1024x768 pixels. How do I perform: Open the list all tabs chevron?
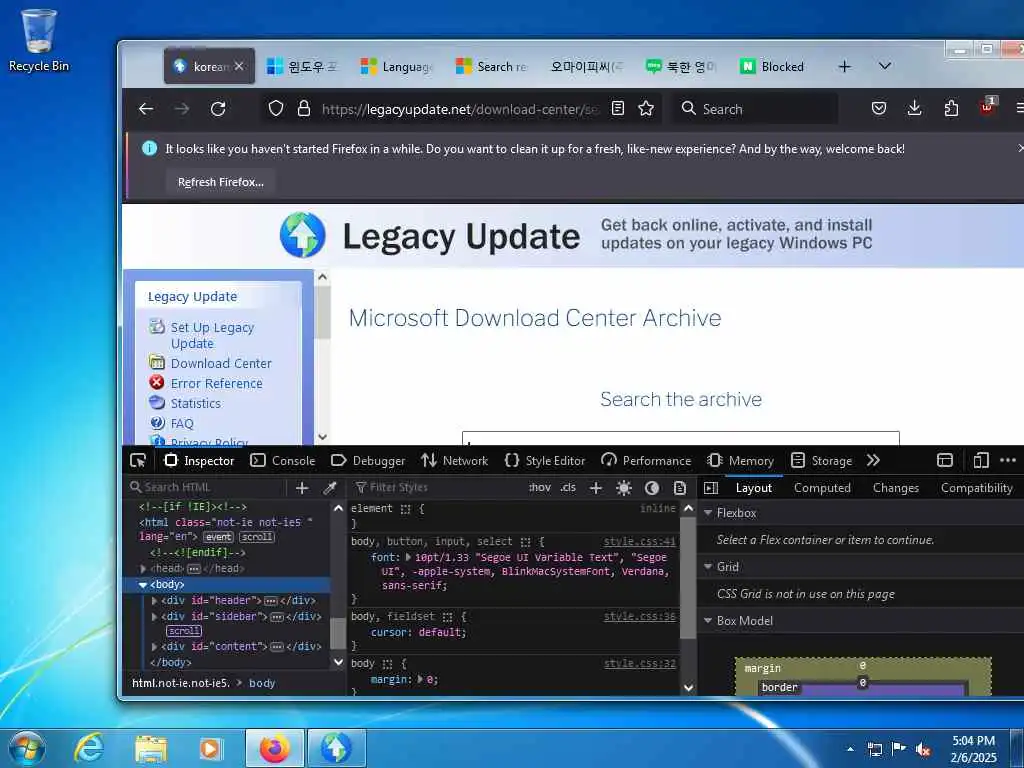885,66
